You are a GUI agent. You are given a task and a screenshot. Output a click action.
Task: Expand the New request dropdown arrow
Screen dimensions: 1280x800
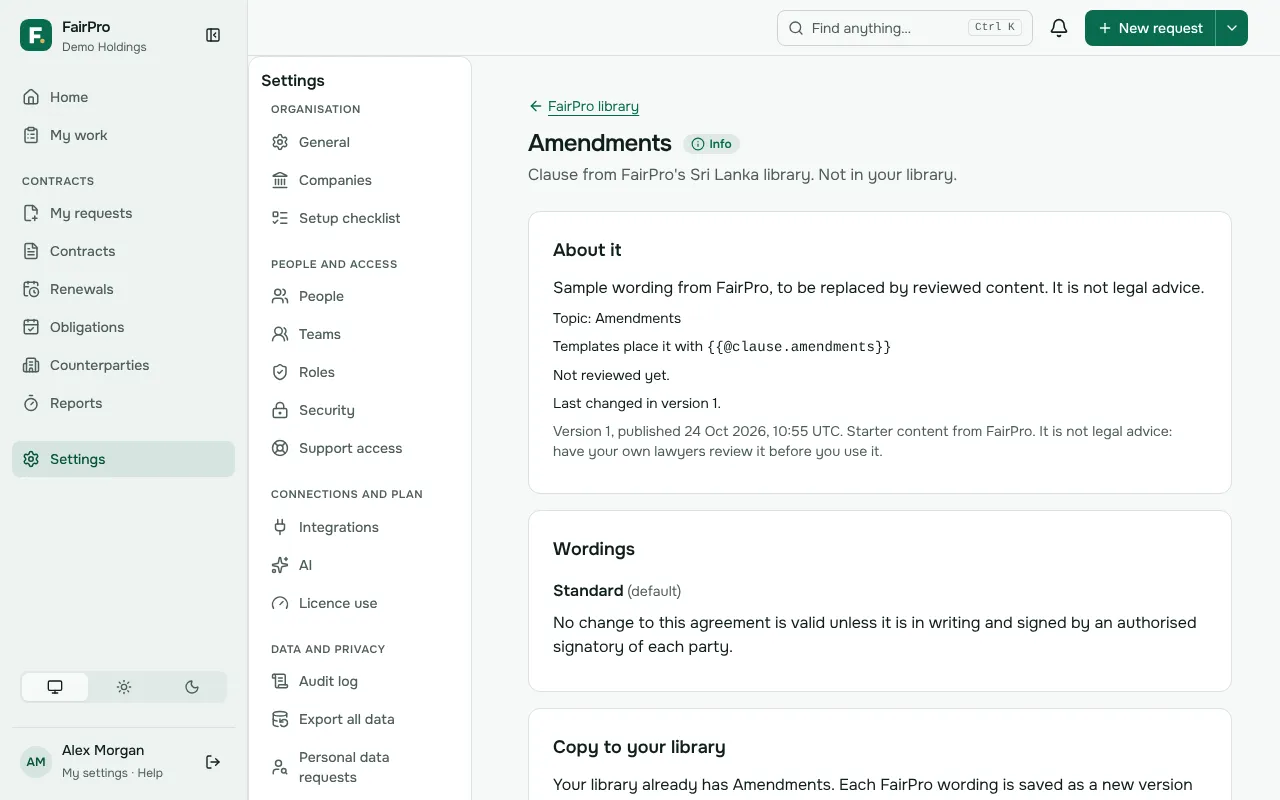pos(1232,28)
